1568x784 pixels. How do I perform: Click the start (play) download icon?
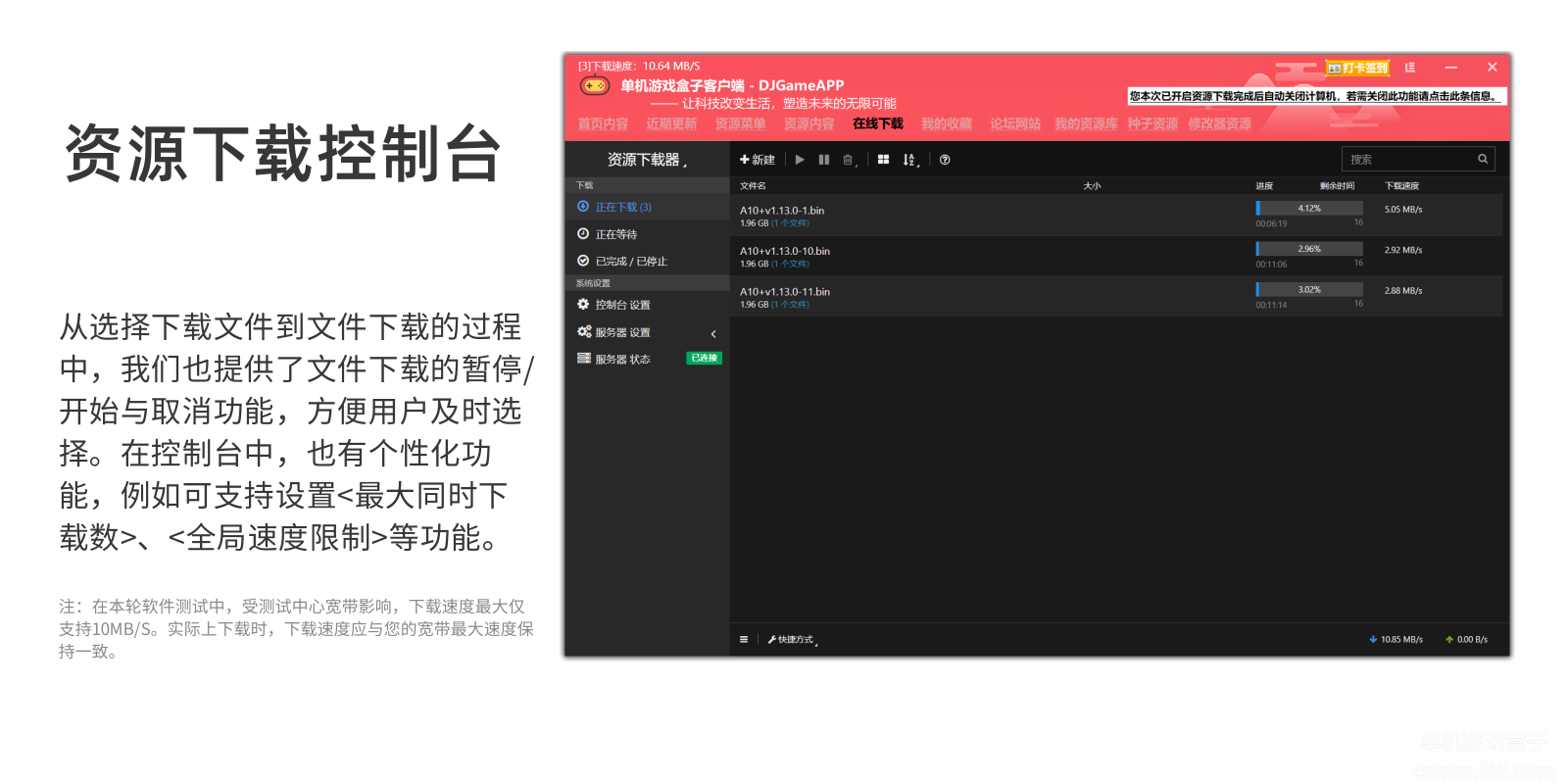[x=800, y=160]
